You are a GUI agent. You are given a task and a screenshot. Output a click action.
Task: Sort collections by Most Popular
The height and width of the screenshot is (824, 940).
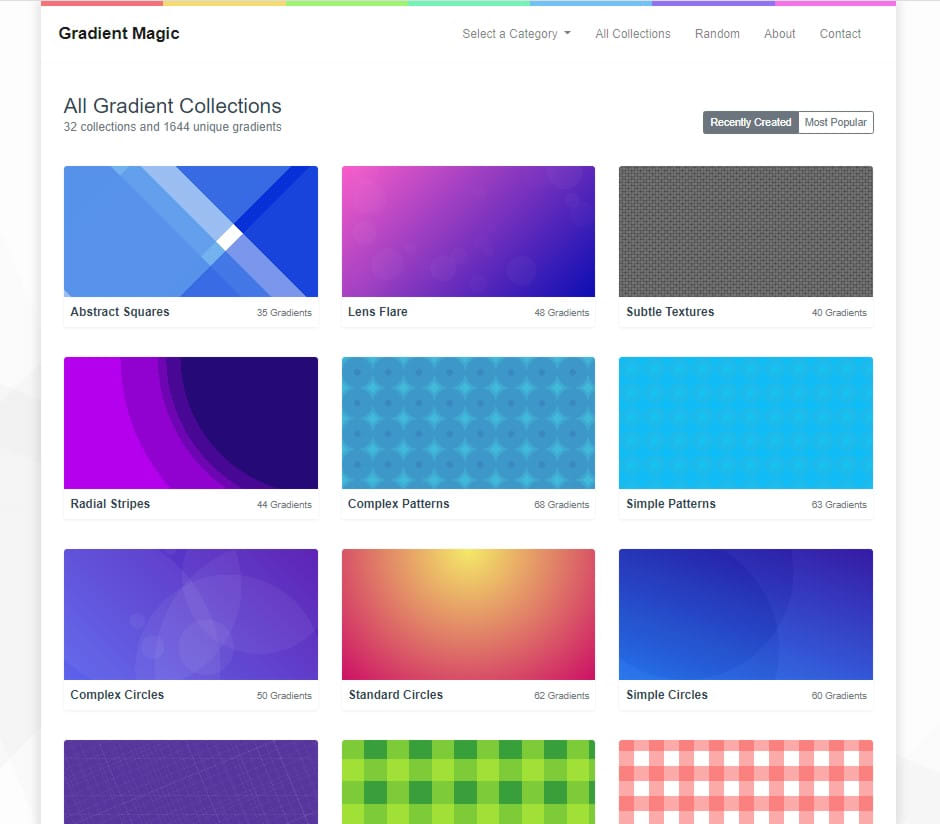[x=835, y=122]
